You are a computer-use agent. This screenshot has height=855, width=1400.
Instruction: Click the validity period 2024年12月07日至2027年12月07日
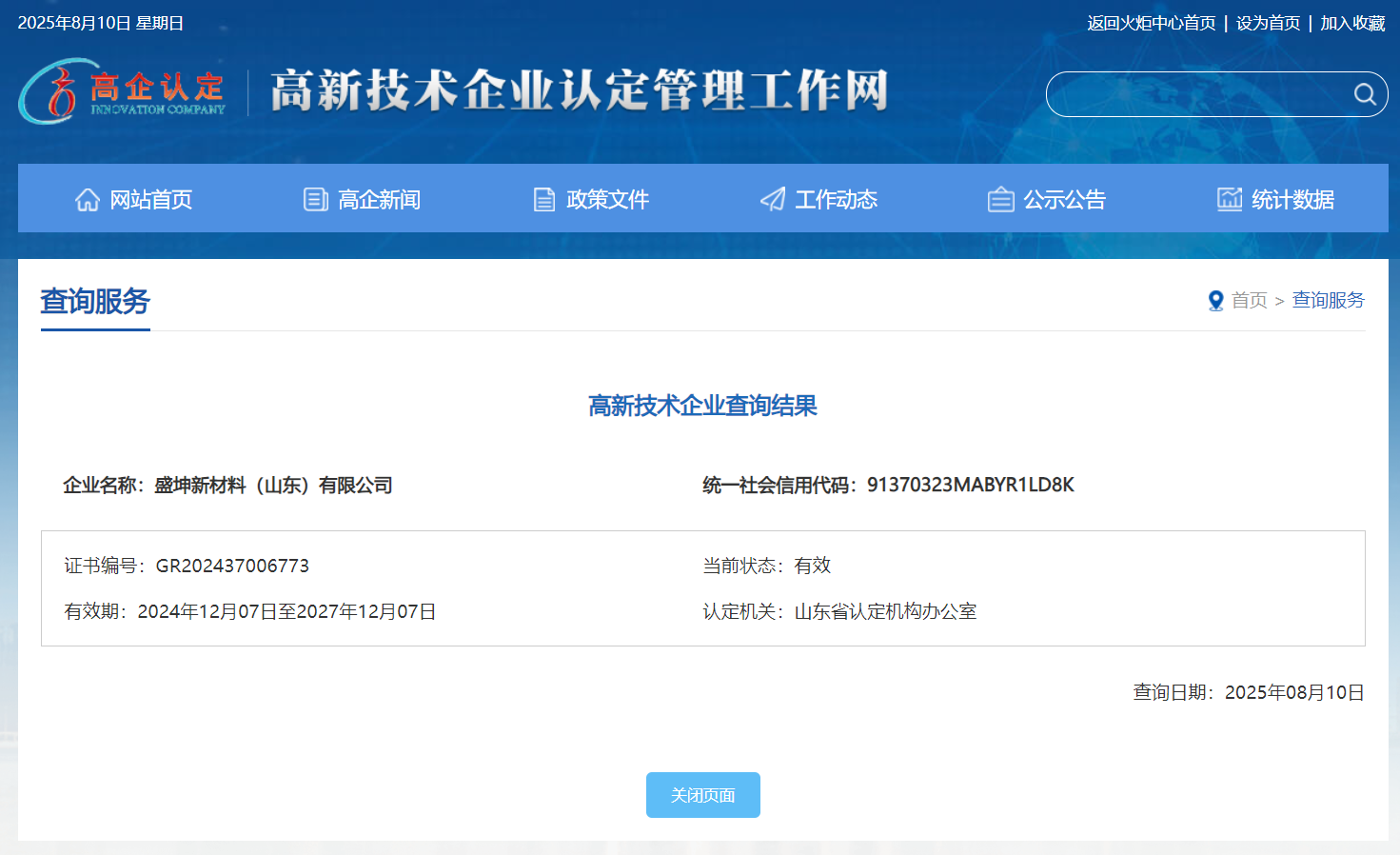tap(286, 611)
